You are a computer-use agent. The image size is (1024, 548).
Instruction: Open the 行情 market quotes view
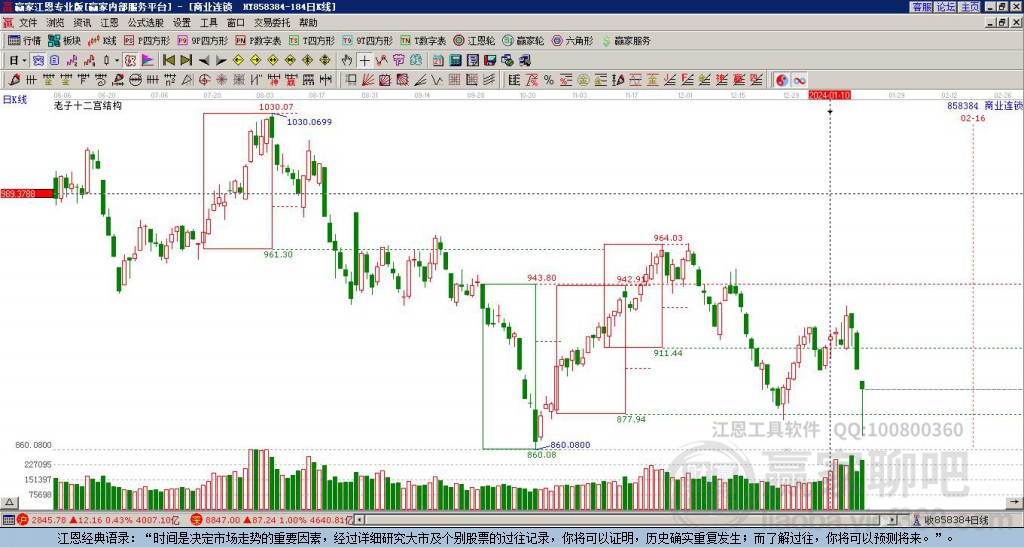(24, 40)
